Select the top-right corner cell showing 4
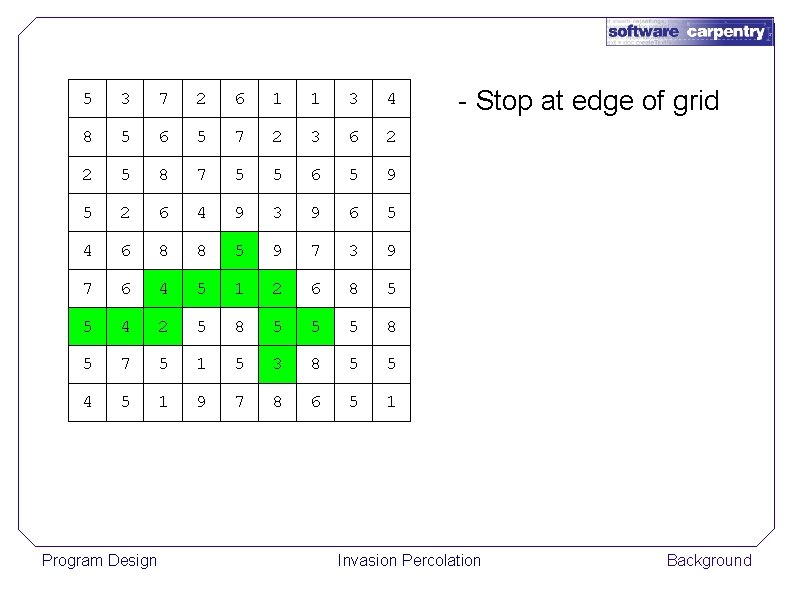The height and width of the screenshot is (595, 794). 391,99
